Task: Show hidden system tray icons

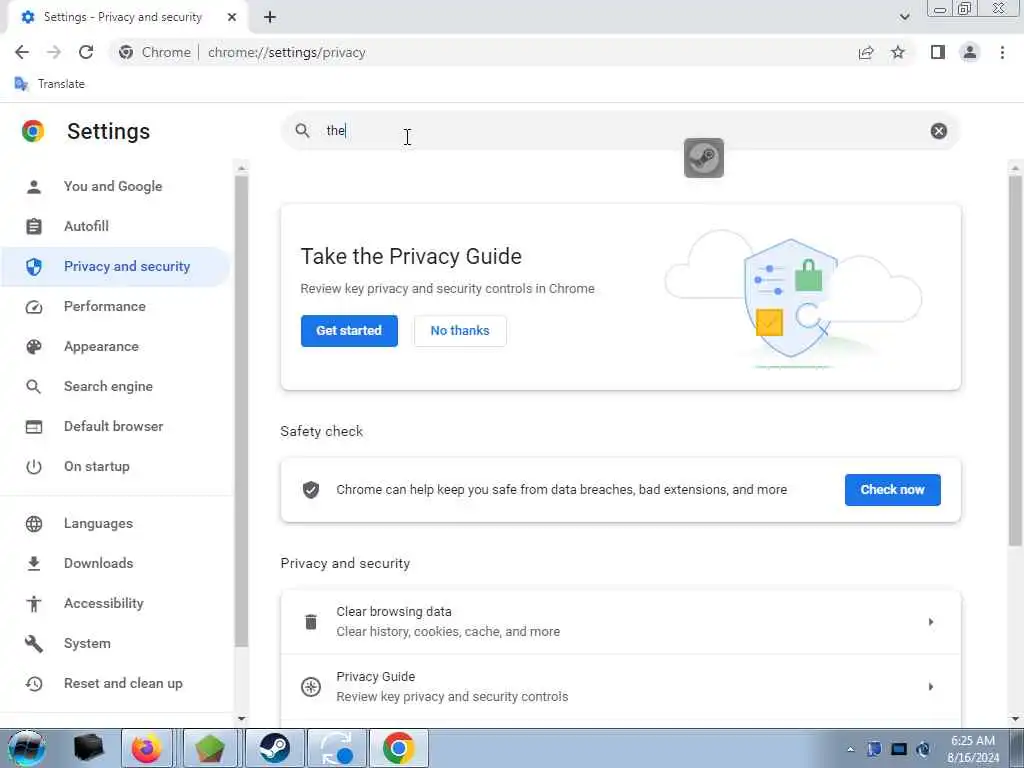Action: (850, 749)
